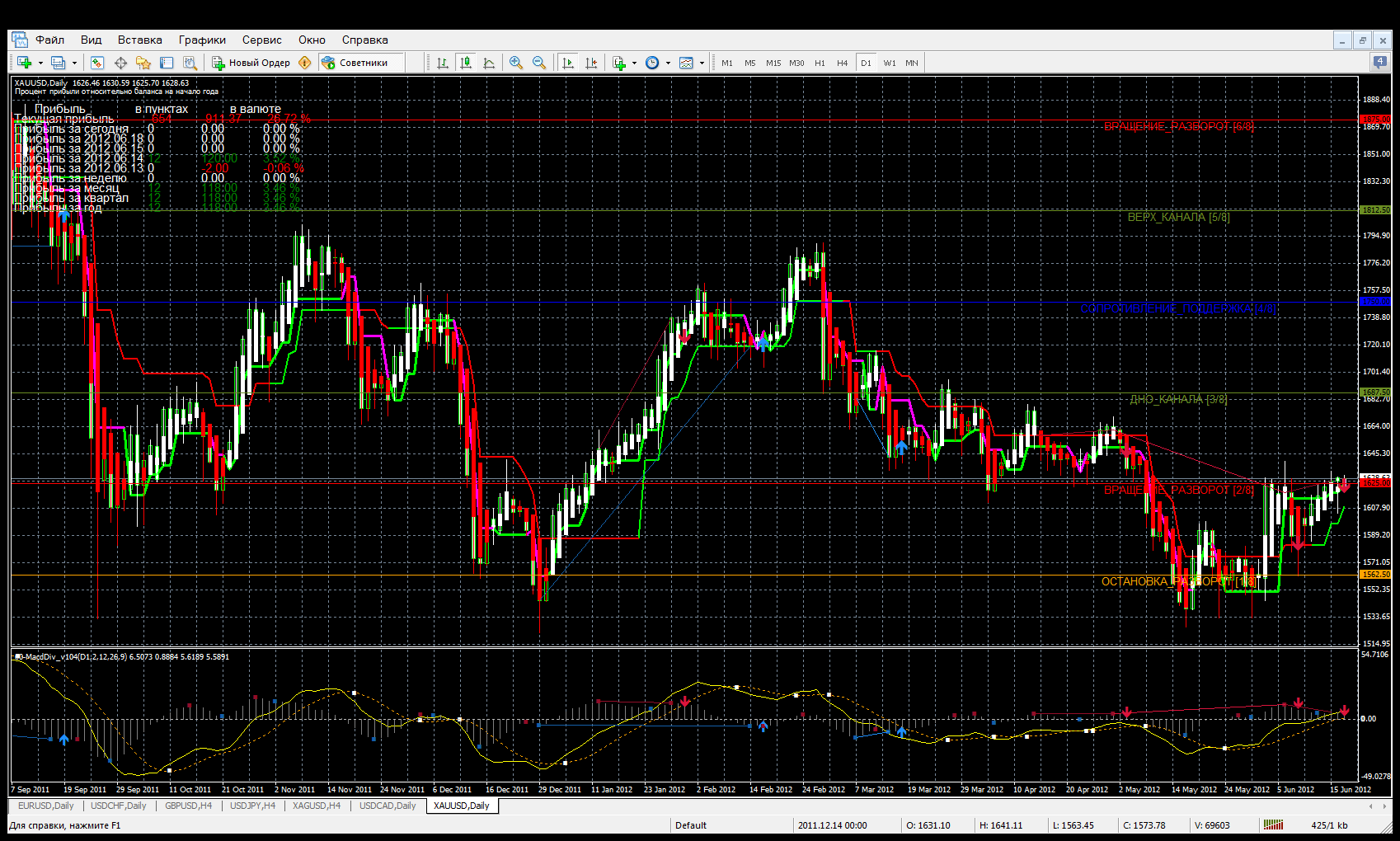Click the Templates icon
1400x841 pixels.
[686, 63]
